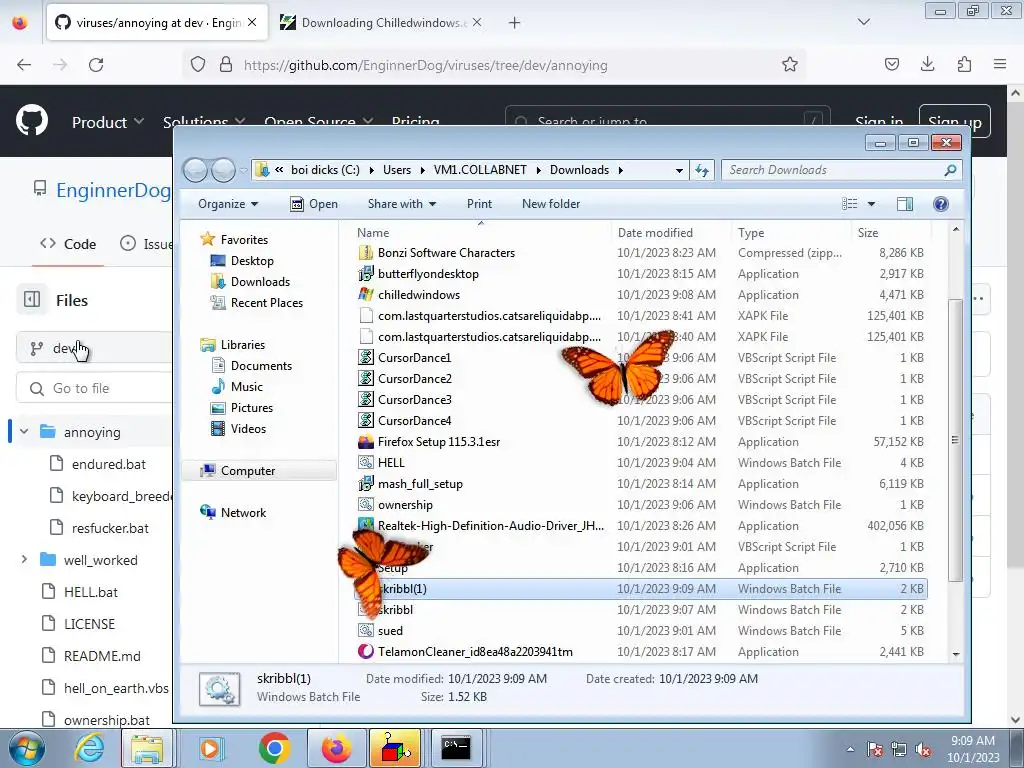Open GitHub Product menu

(x=108, y=122)
